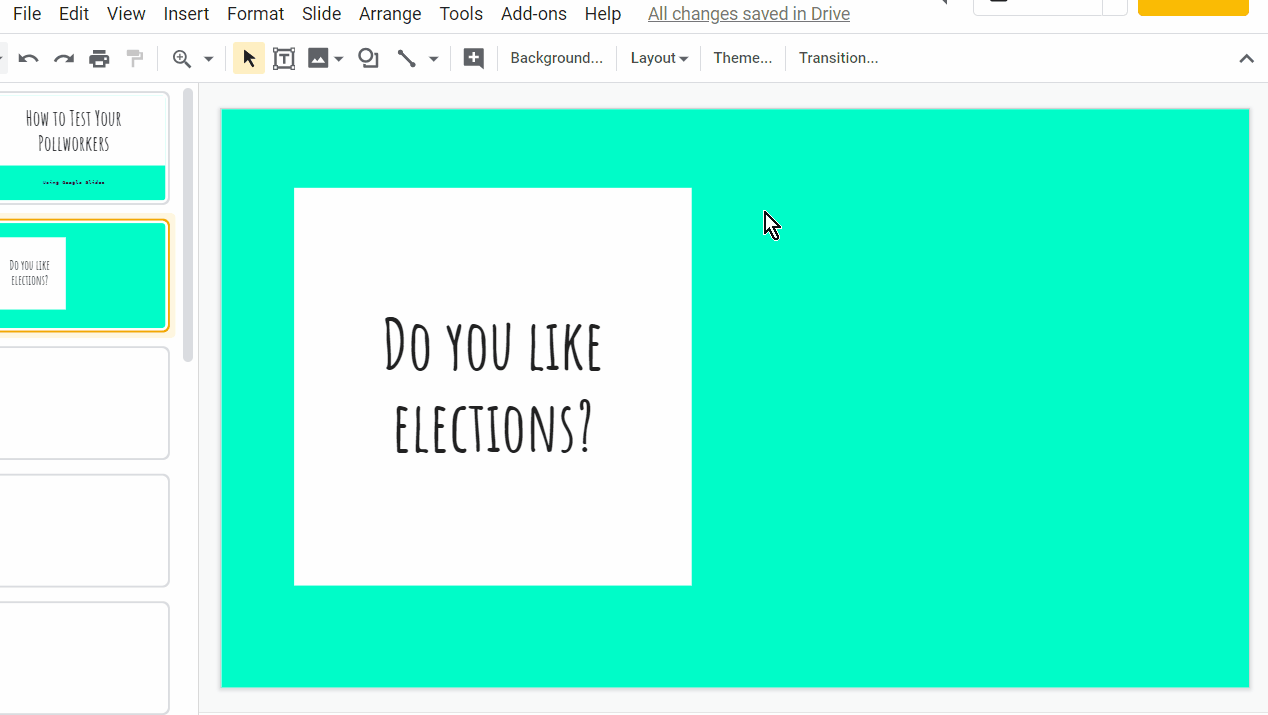Open the Edit menu
Screen dimensions: 1268x715
coord(74,14)
